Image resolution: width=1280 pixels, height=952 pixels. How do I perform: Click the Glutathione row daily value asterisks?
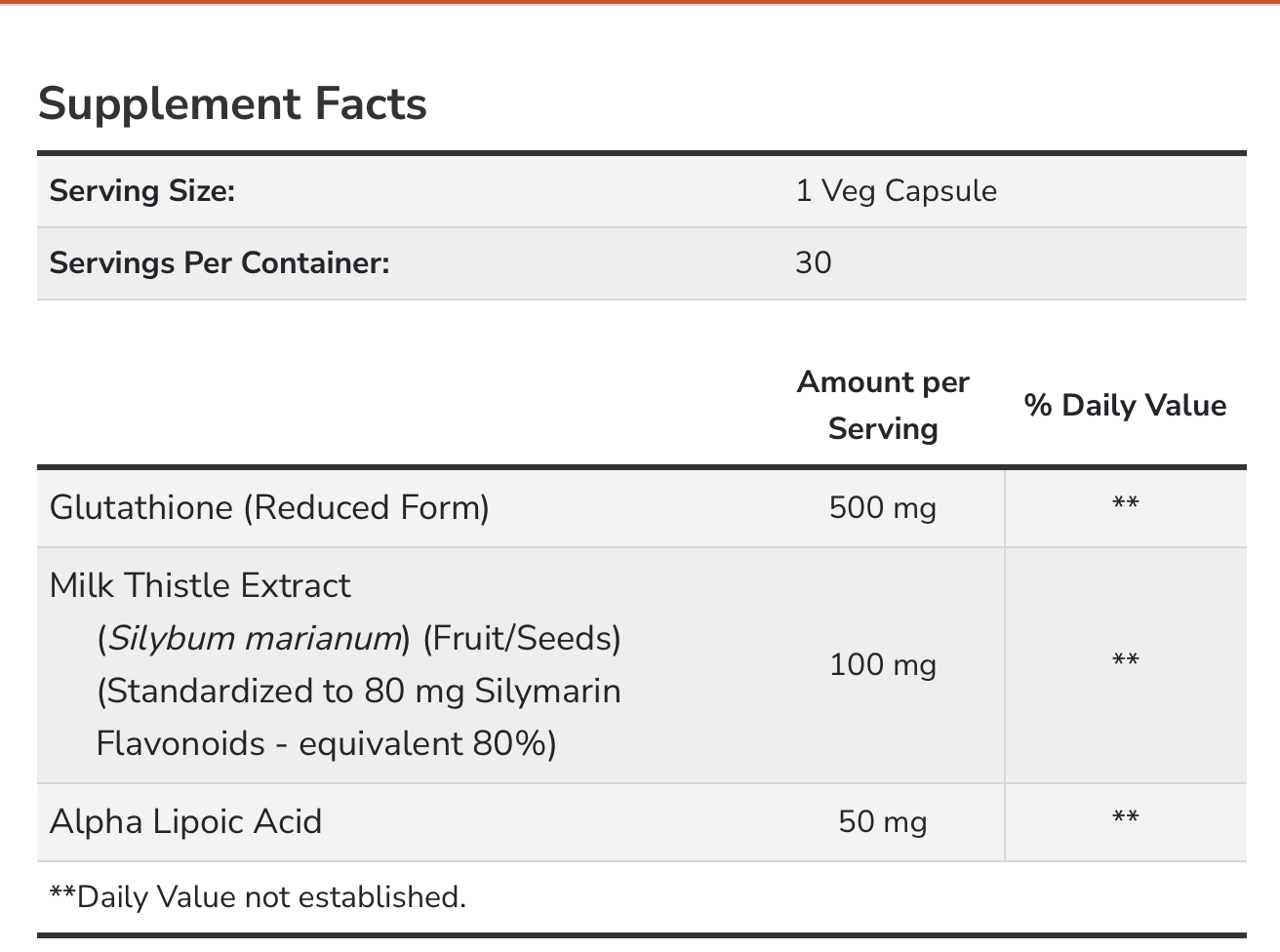click(x=1125, y=505)
